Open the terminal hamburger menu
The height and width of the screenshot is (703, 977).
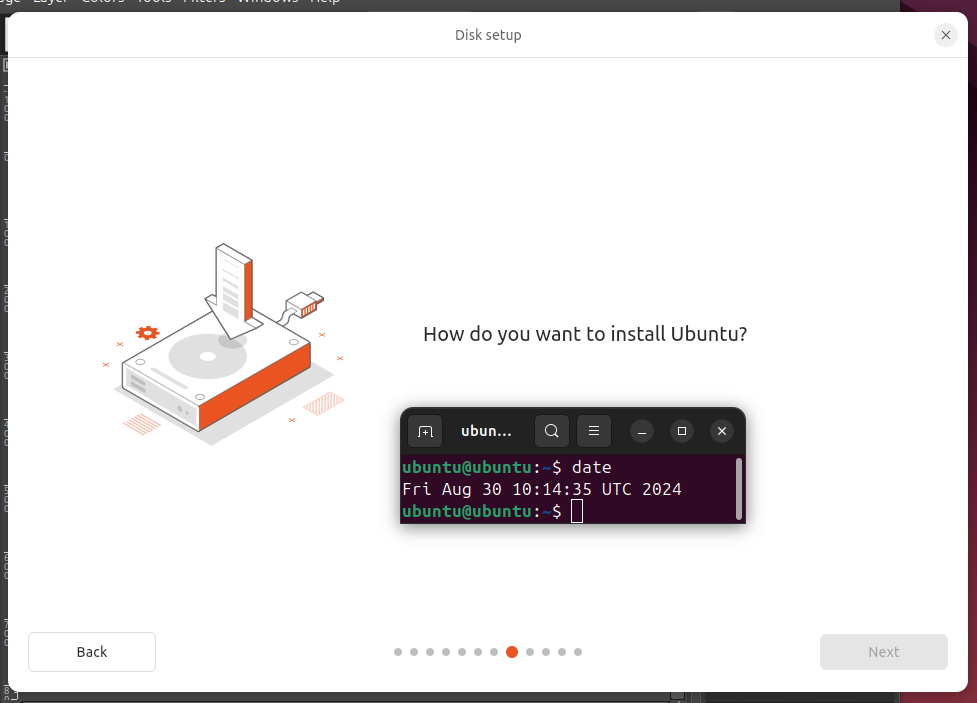594,431
